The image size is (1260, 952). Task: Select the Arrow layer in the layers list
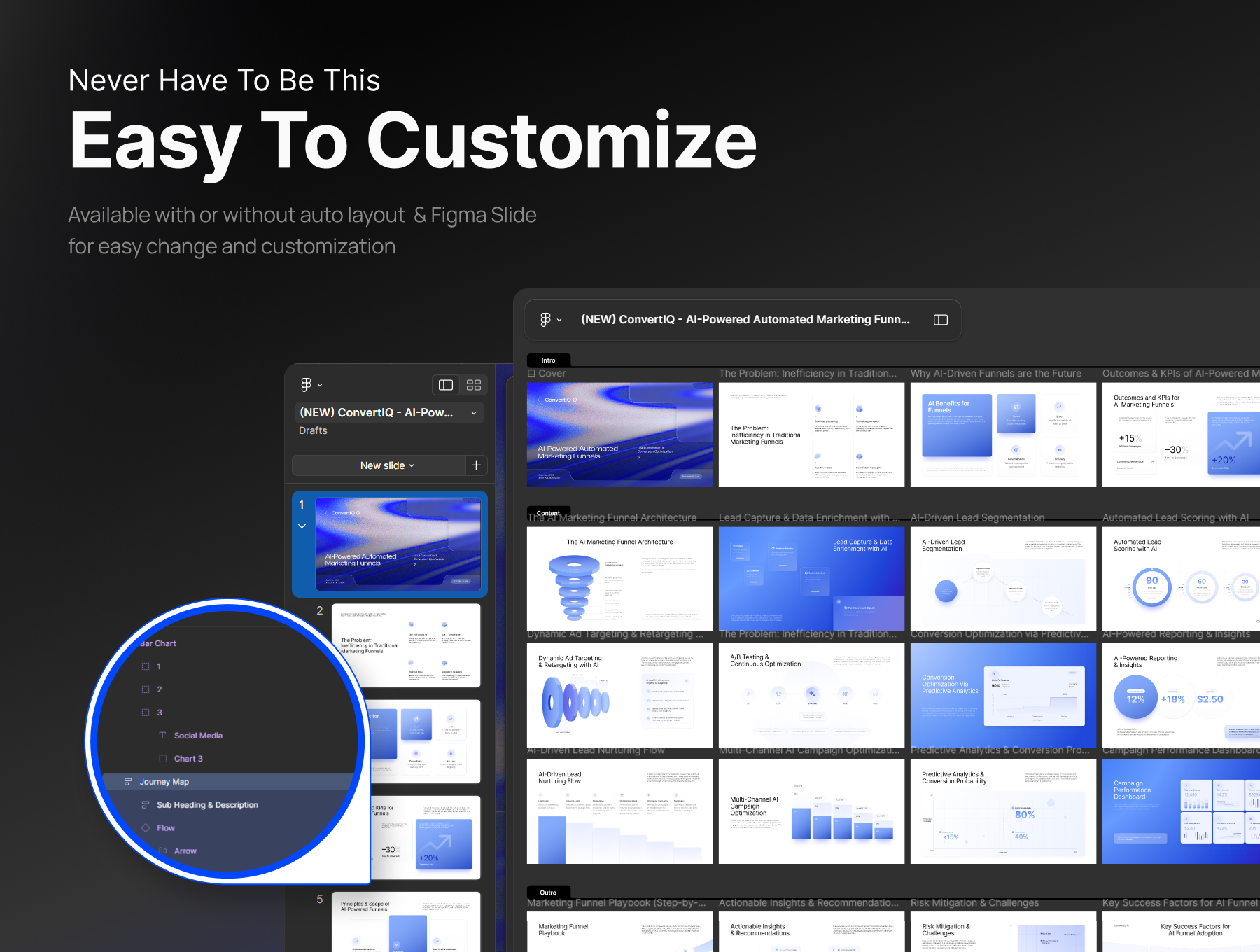pos(185,851)
